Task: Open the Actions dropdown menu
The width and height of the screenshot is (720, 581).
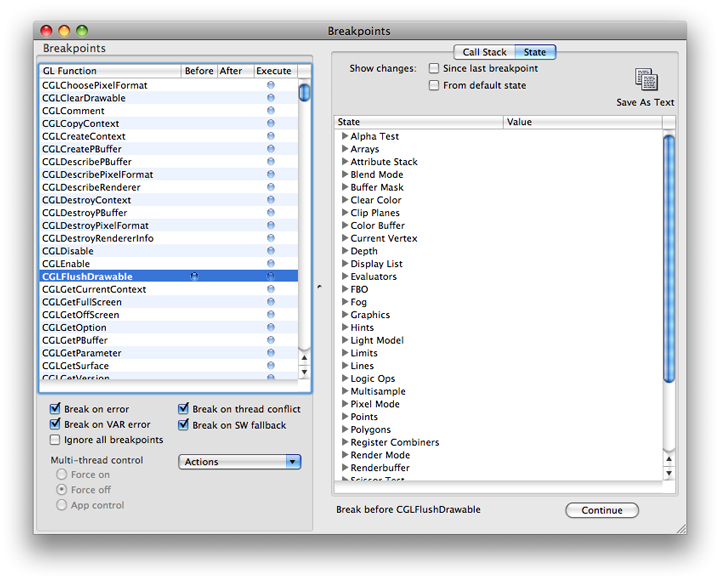Action: click(x=240, y=462)
